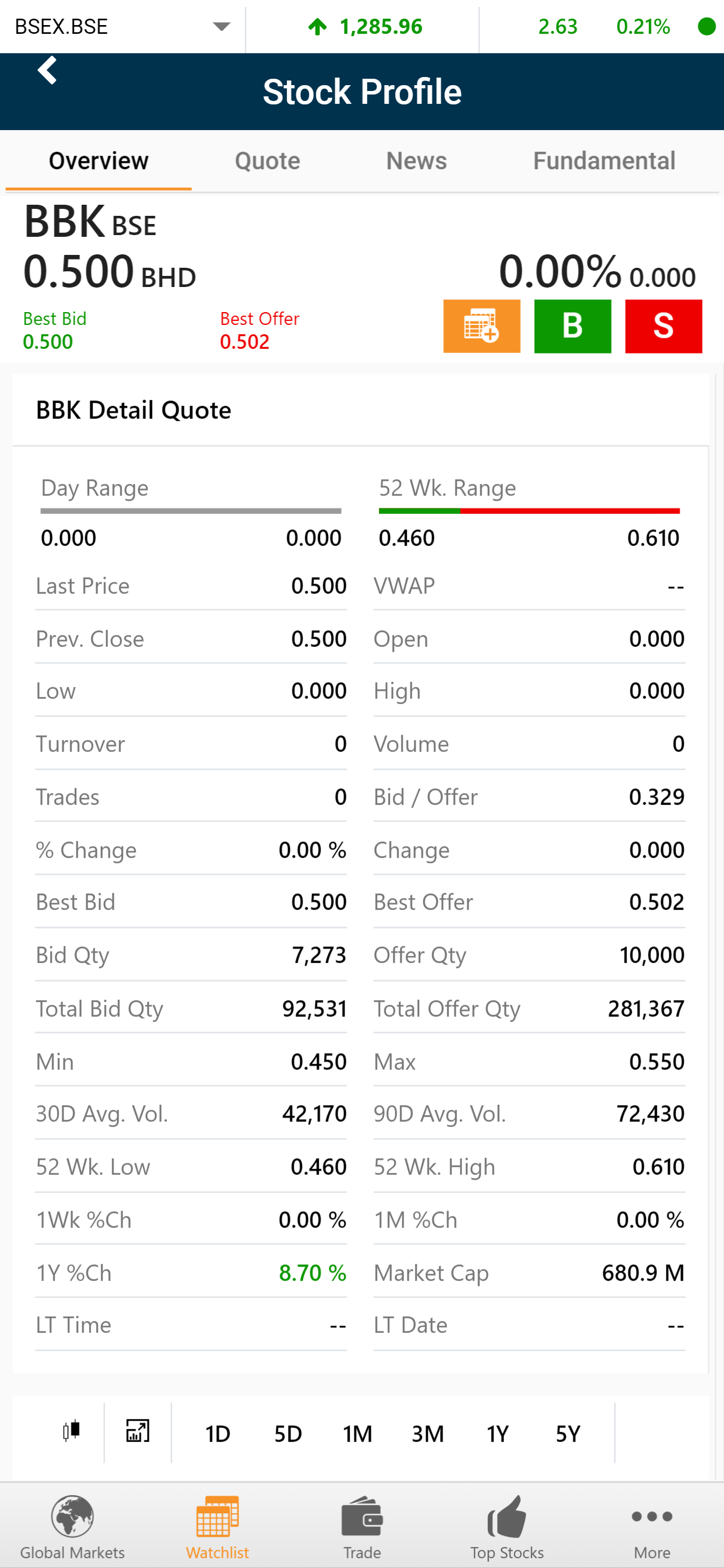The width and height of the screenshot is (724, 1568).
Task: Tap the BBK 0.500 BHD price
Action: [110, 272]
